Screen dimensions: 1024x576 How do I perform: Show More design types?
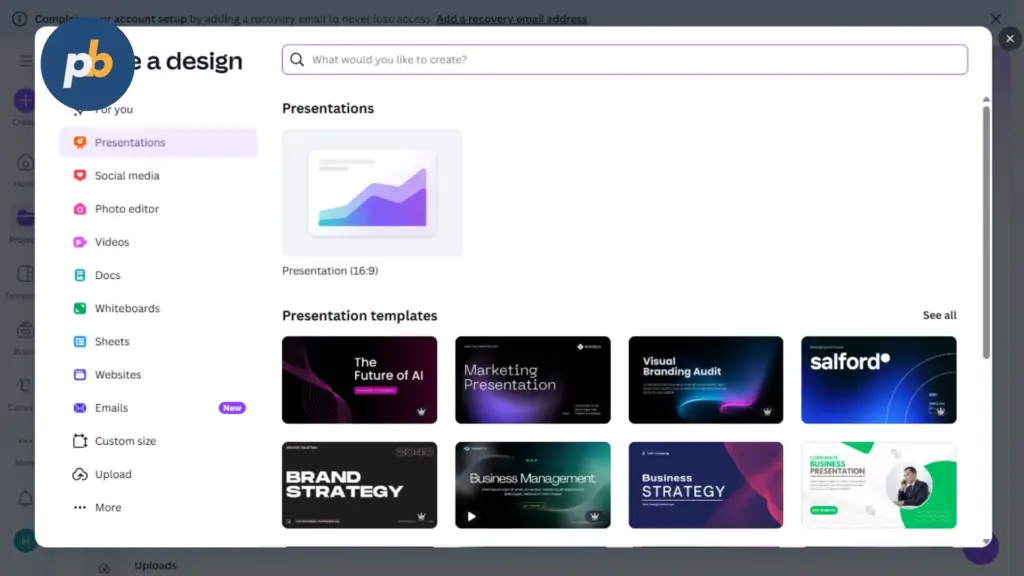[158, 507]
